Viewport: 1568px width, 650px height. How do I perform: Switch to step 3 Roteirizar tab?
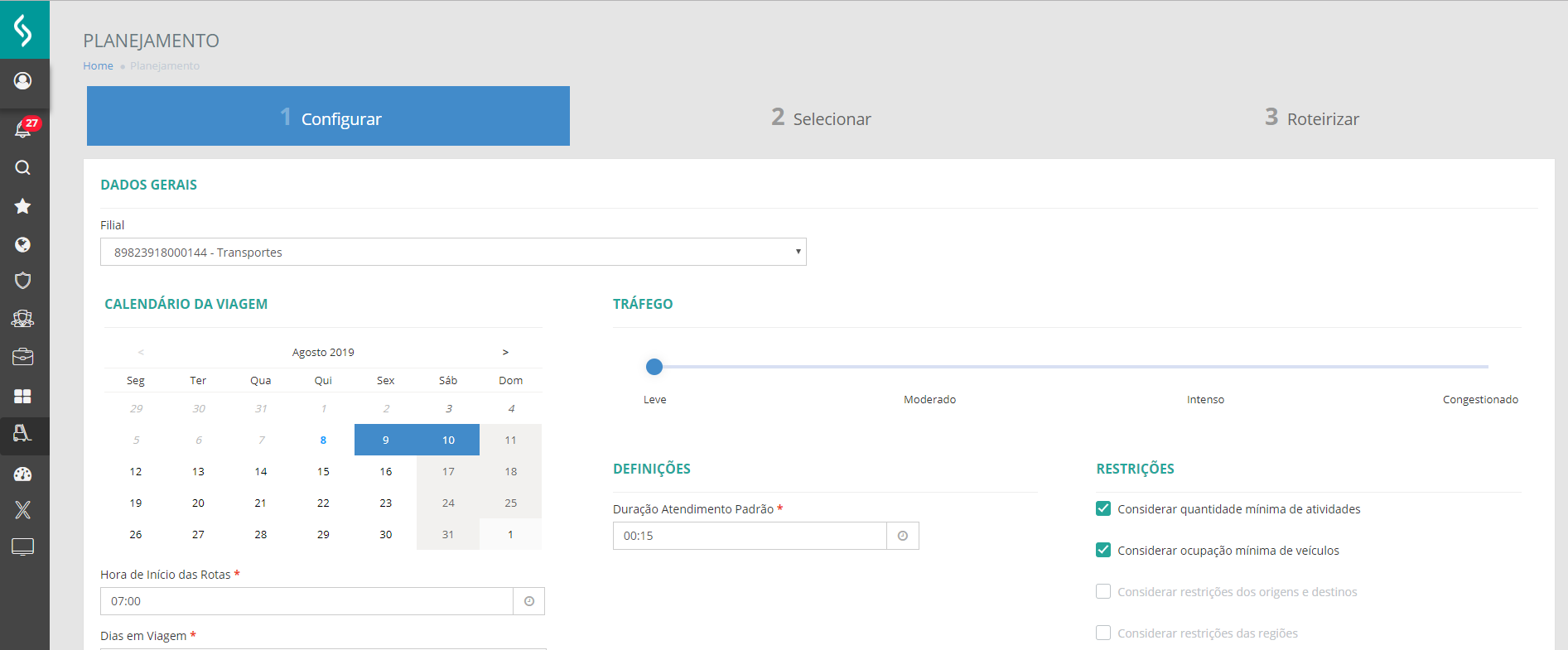1311,118
